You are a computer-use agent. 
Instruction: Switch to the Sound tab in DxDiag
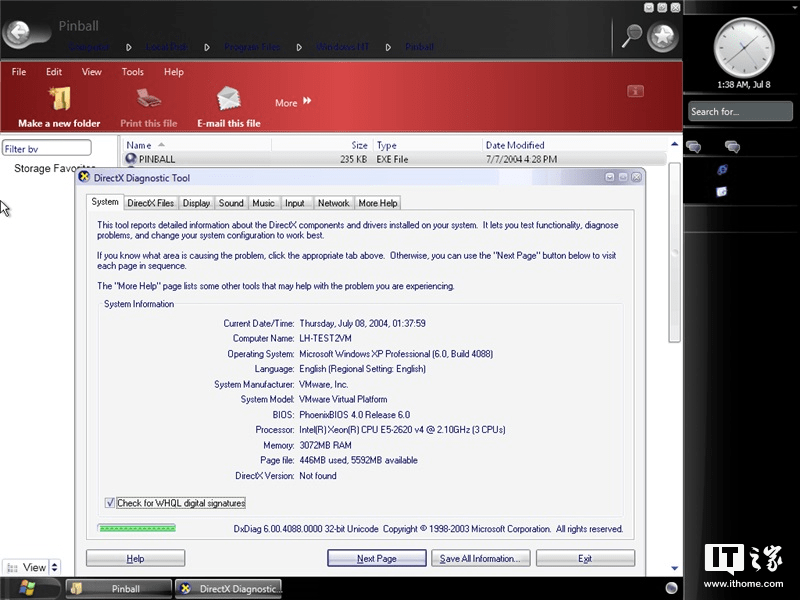pos(230,202)
